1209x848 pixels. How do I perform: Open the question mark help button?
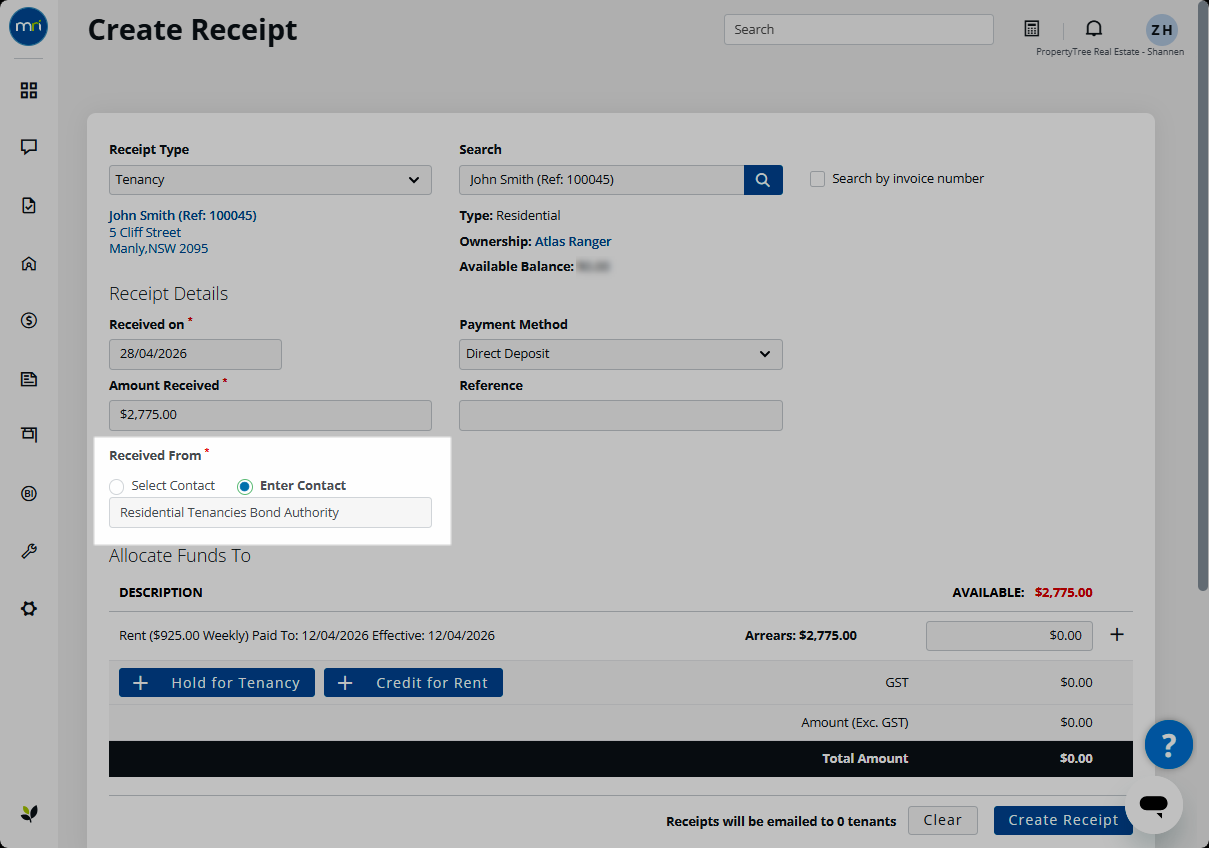(1169, 745)
